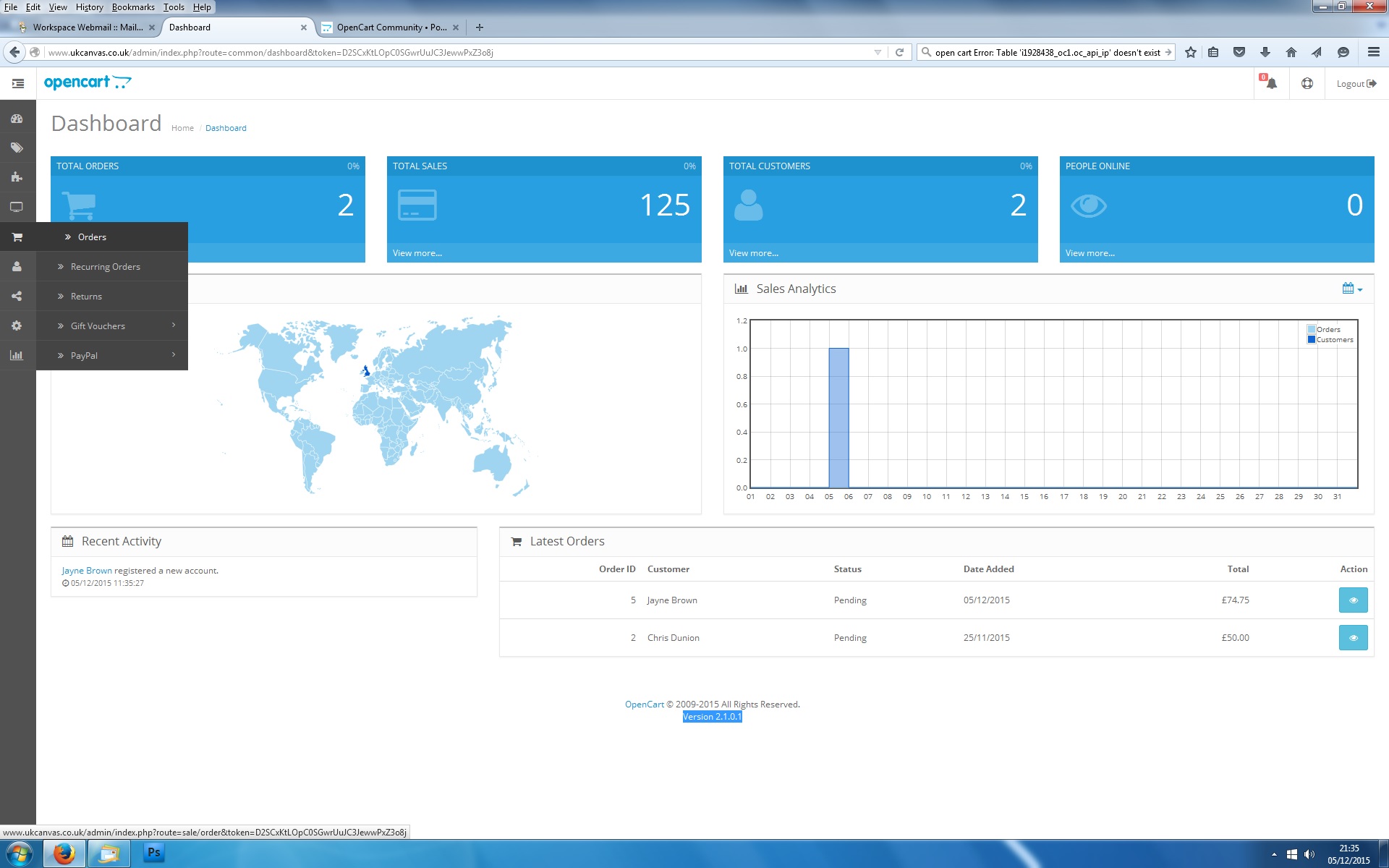This screenshot has height=868, width=1389.
Task: Open Jayne Brown's activity link
Action: point(87,571)
